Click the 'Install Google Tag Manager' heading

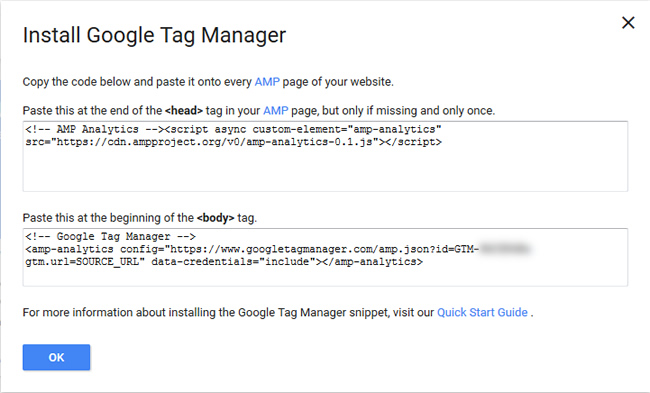click(154, 35)
